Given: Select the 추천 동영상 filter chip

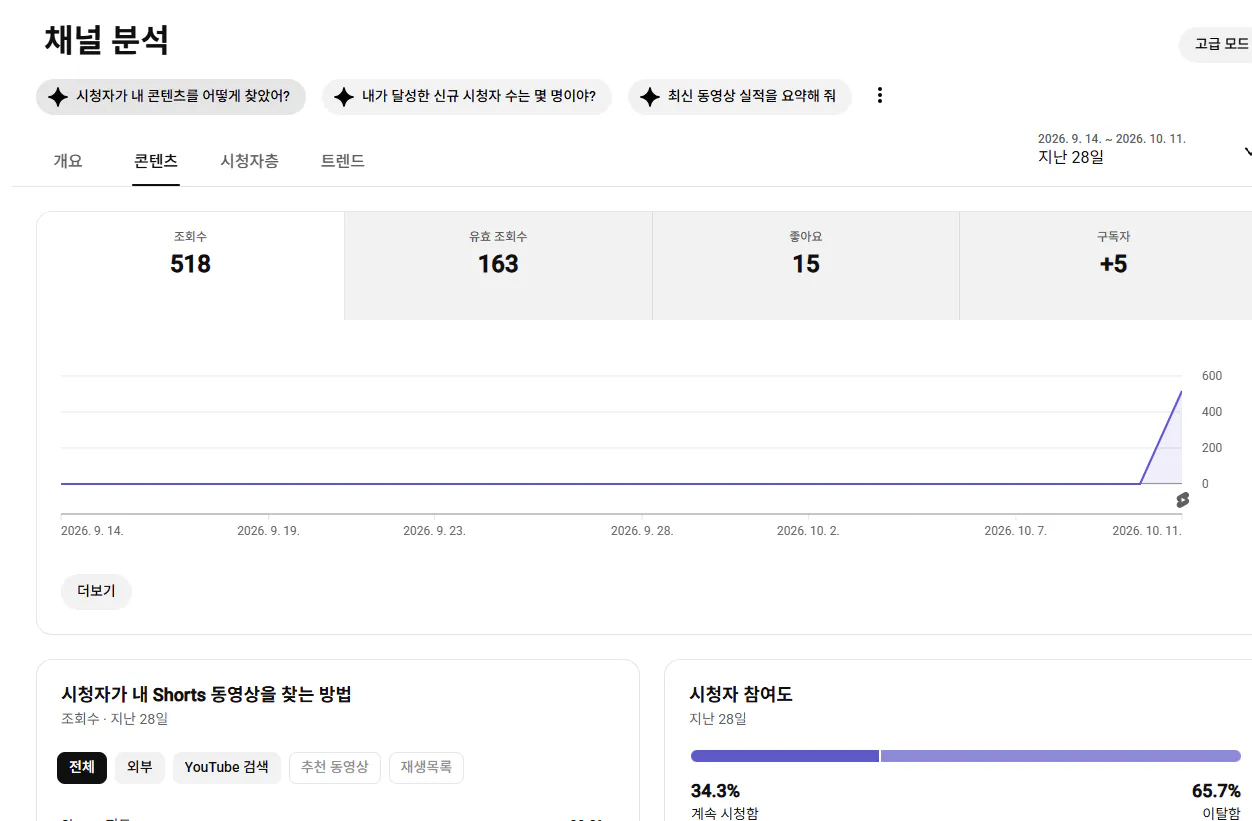Looking at the screenshot, I should click(x=335, y=767).
